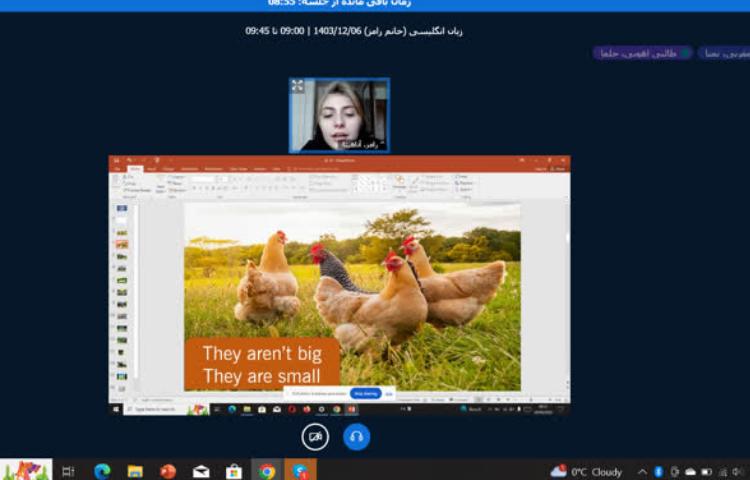This screenshot has height=480, width=750.
Task: Open Microsoft Store on the Windows taskbar
Action: 234,471
